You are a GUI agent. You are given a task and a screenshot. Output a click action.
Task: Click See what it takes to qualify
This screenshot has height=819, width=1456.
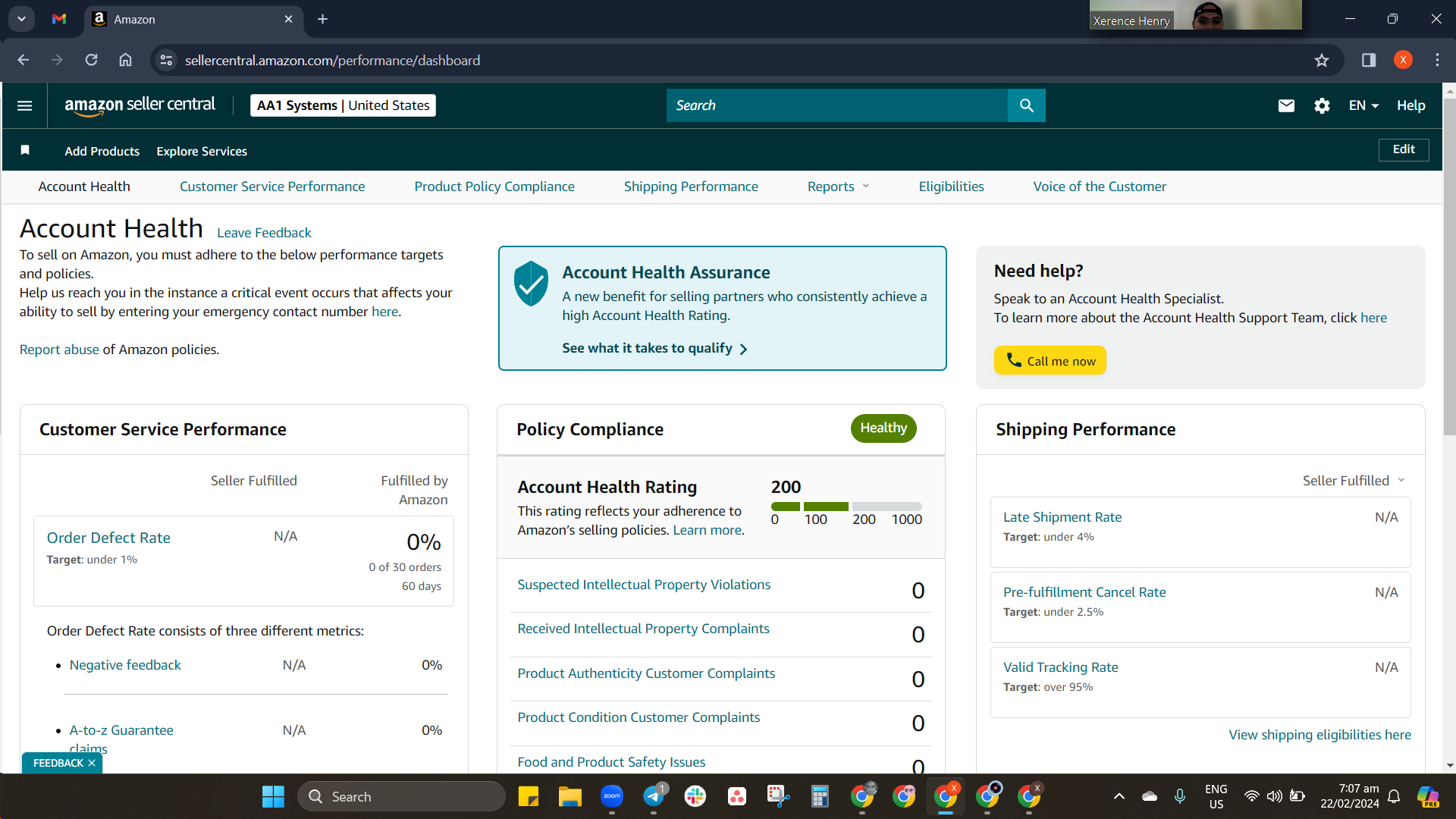point(655,348)
